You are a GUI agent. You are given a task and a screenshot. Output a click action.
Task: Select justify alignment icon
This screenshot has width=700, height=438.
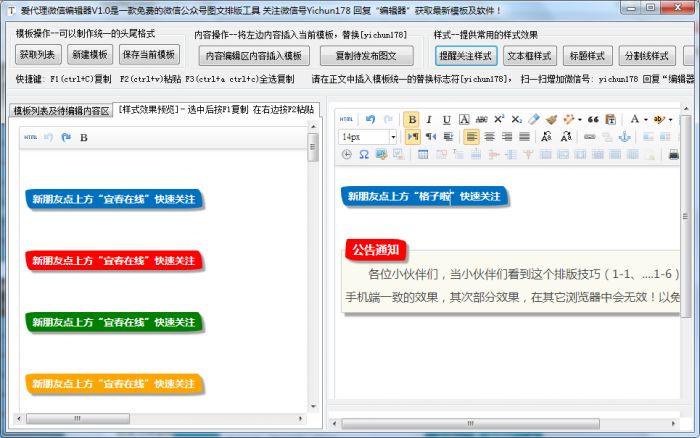pos(524,137)
